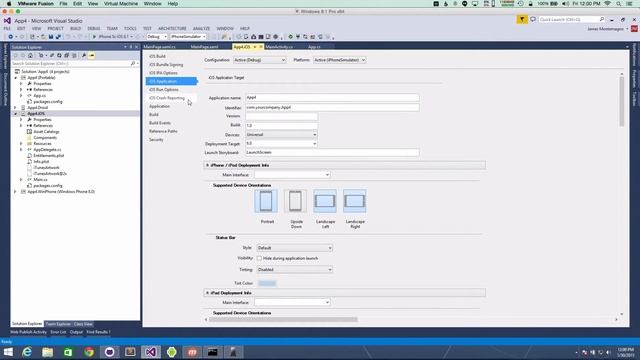Open the Tinting Disabled dropdown
Image resolution: width=640 pixels, height=360 pixels.
[294, 269]
